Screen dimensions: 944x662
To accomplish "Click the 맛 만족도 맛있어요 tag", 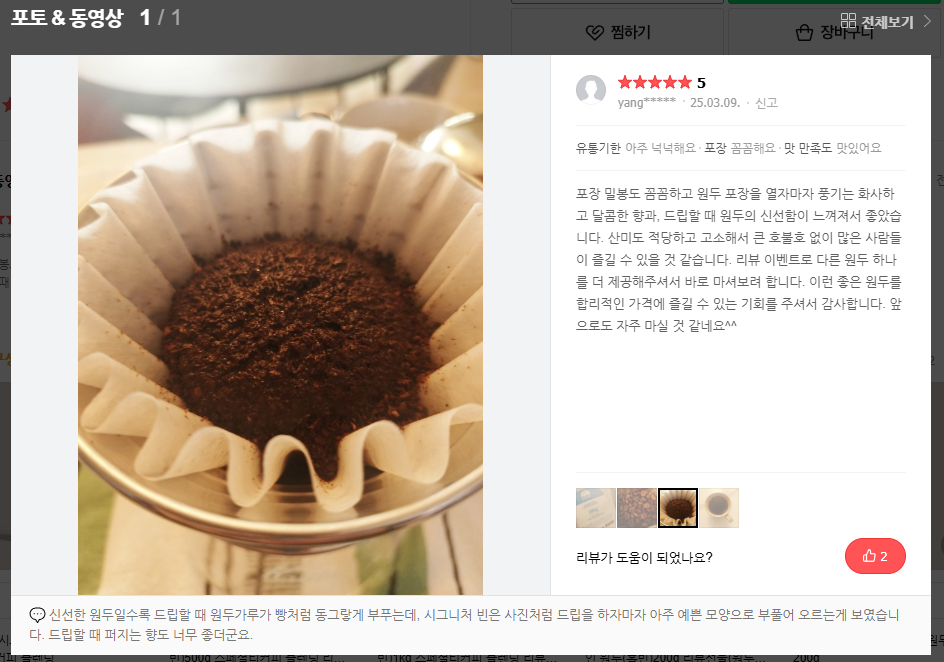I will tap(833, 148).
